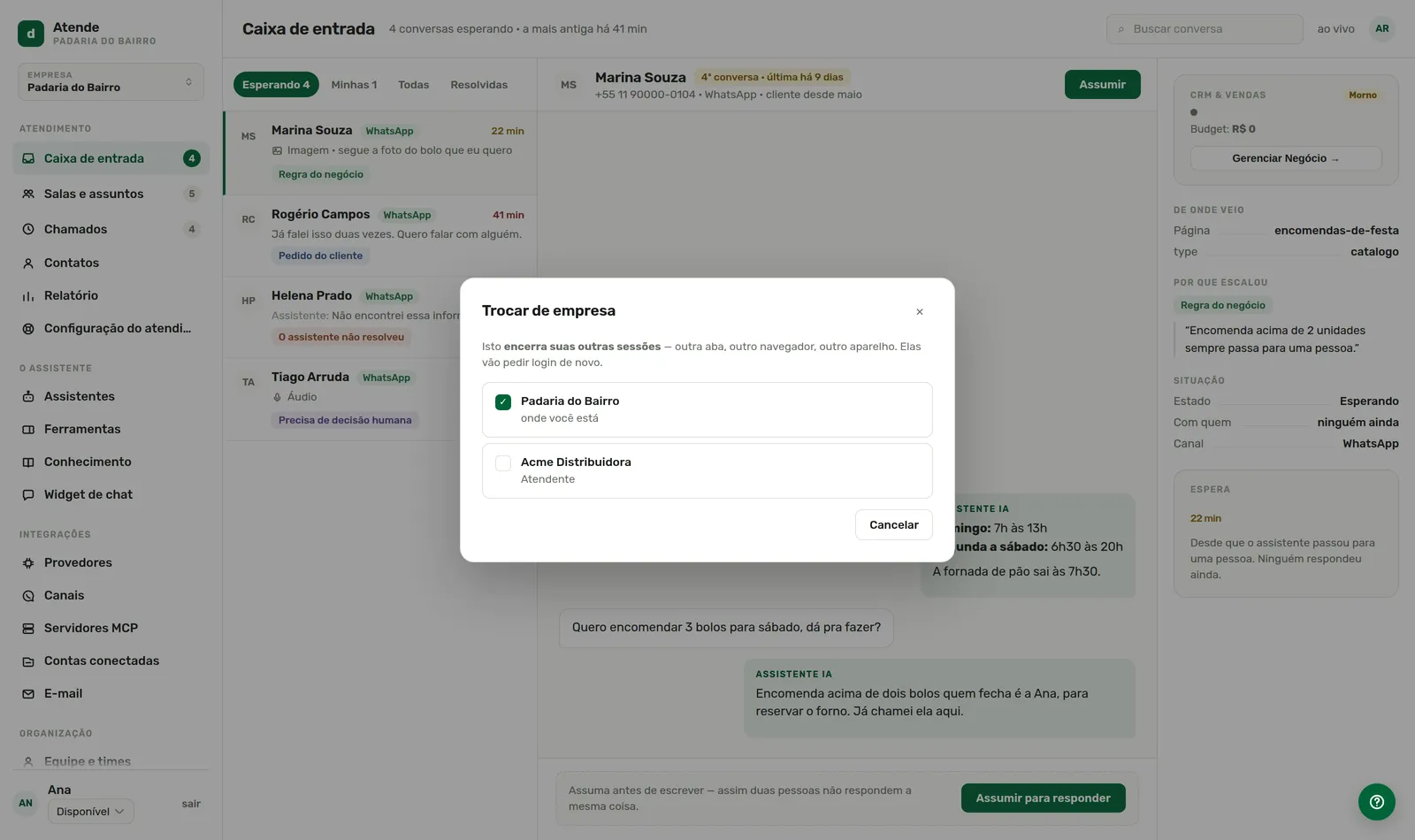Click the Caixa de entrada inbox icon
Screen dimensions: 1415x840
pos(28,158)
